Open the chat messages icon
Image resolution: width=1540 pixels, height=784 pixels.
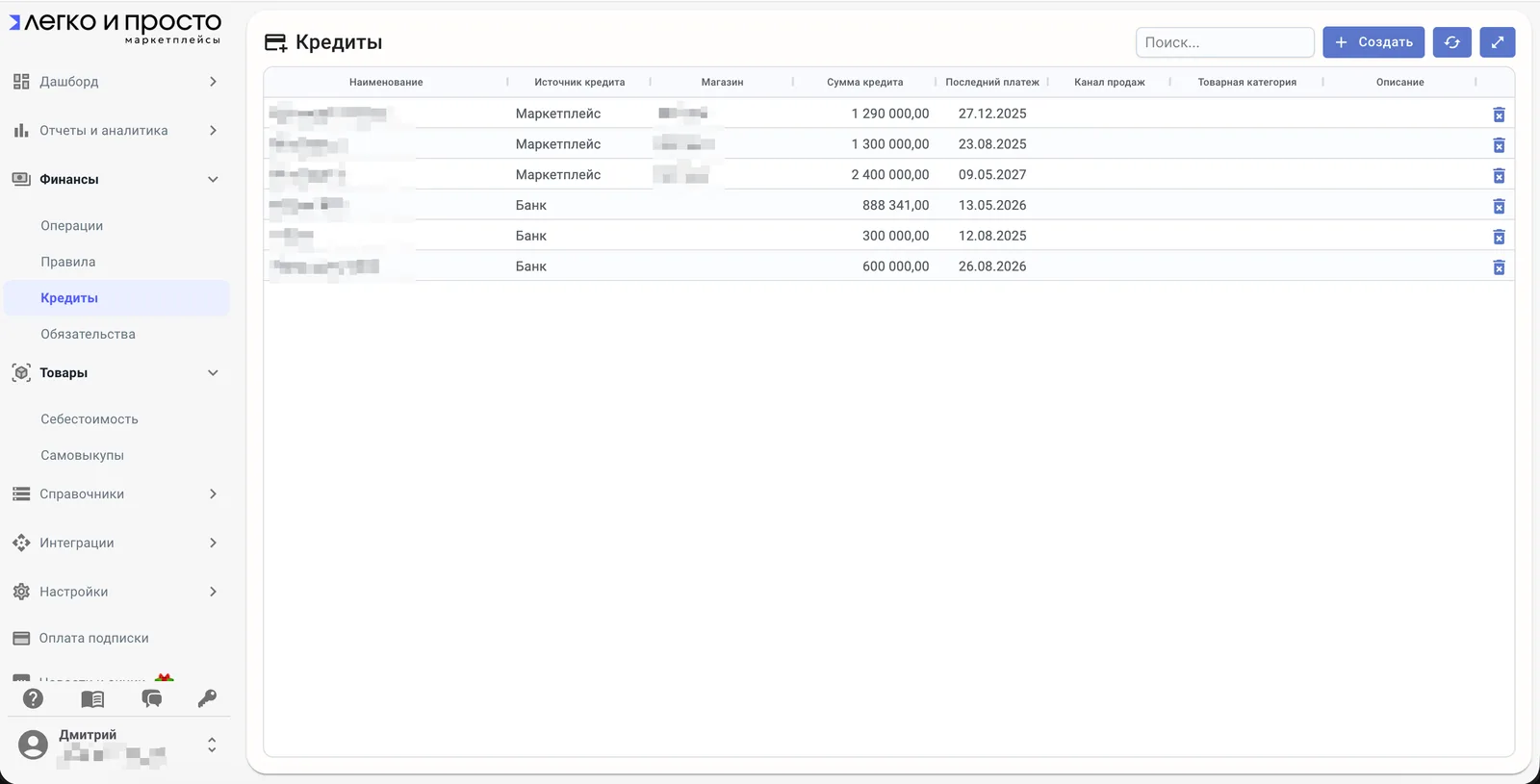(x=151, y=698)
